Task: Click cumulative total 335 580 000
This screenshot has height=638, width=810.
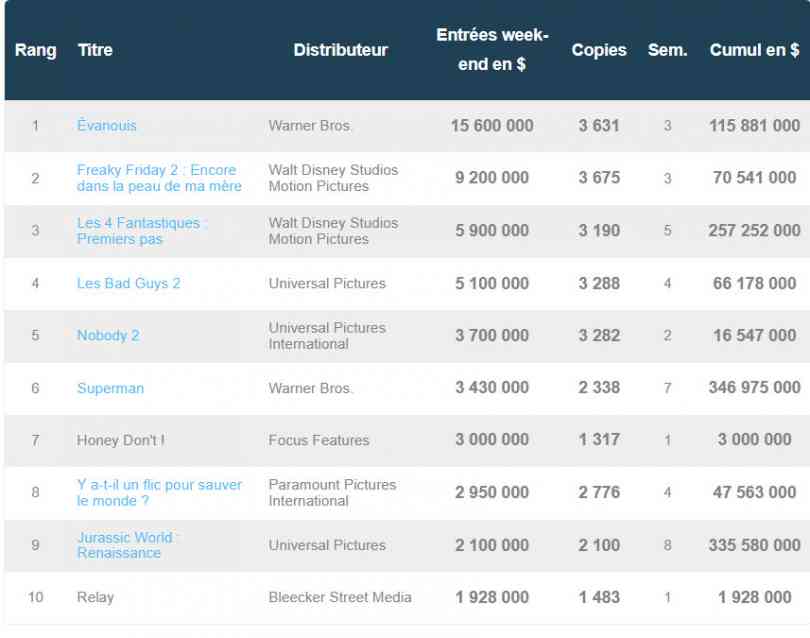Action: 754,545
